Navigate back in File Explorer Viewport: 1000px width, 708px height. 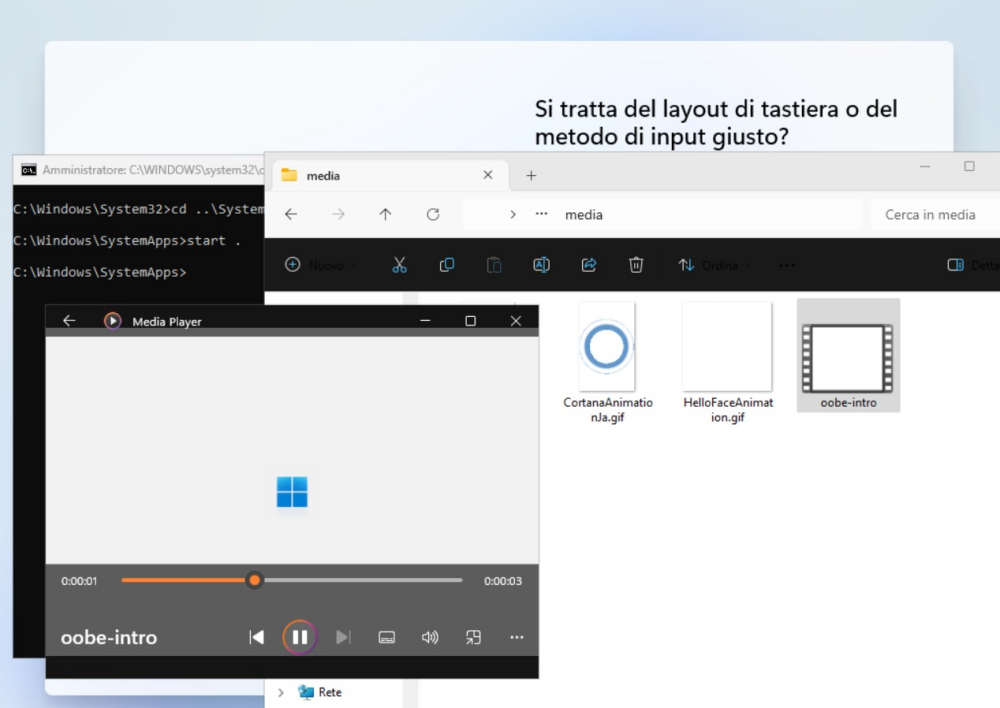tap(291, 214)
